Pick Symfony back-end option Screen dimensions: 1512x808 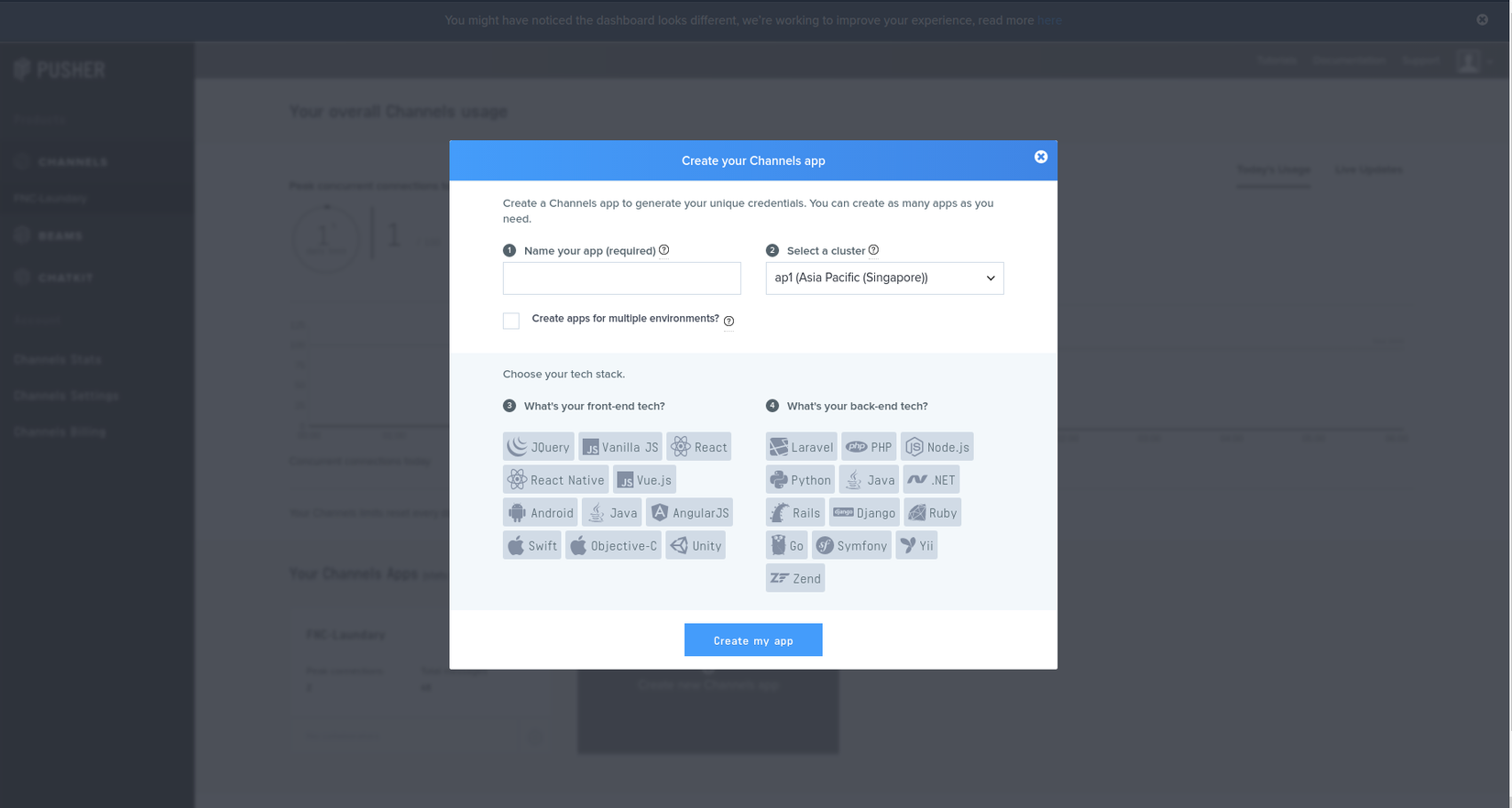[851, 545]
